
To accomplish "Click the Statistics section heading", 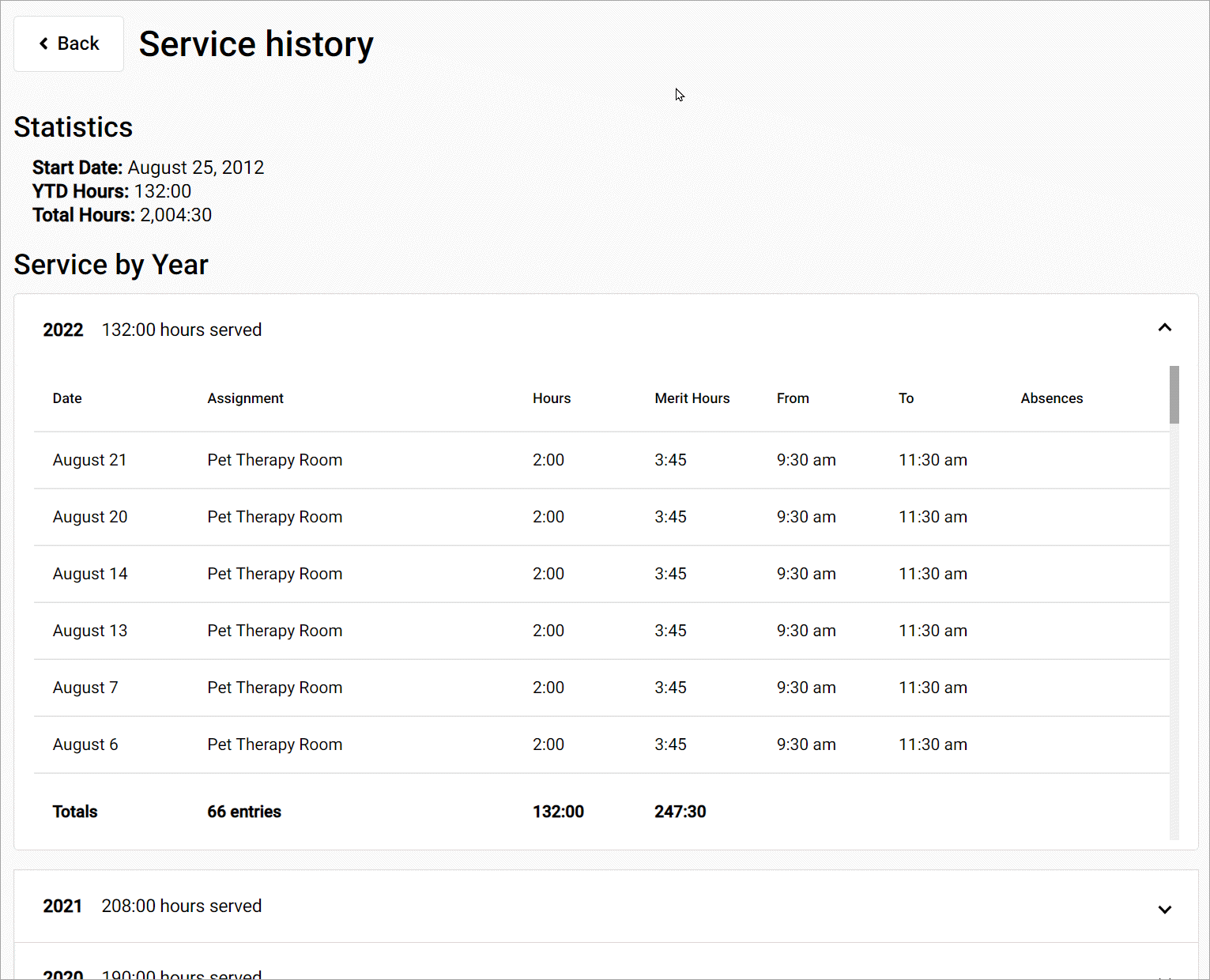I will tap(73, 126).
